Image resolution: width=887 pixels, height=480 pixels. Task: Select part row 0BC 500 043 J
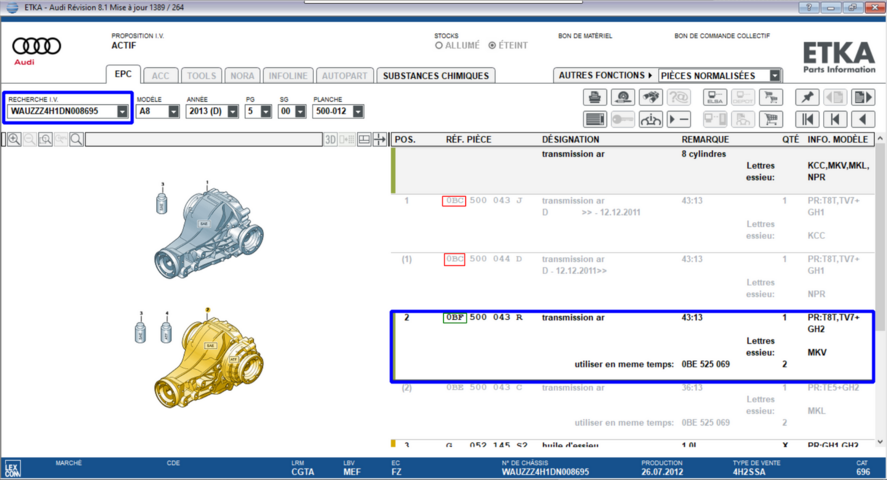tap(632, 223)
